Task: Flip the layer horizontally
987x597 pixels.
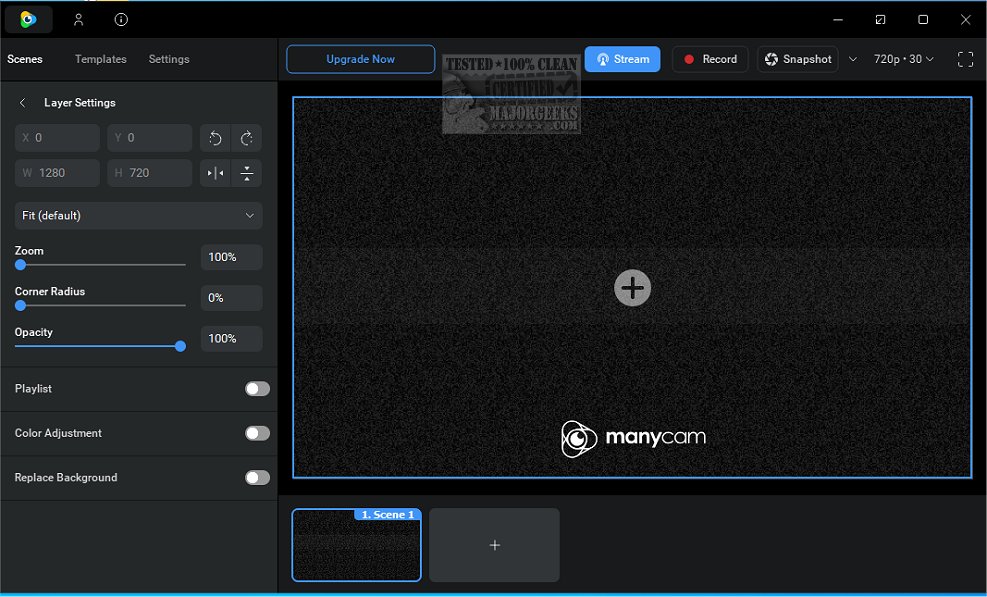Action: (215, 172)
